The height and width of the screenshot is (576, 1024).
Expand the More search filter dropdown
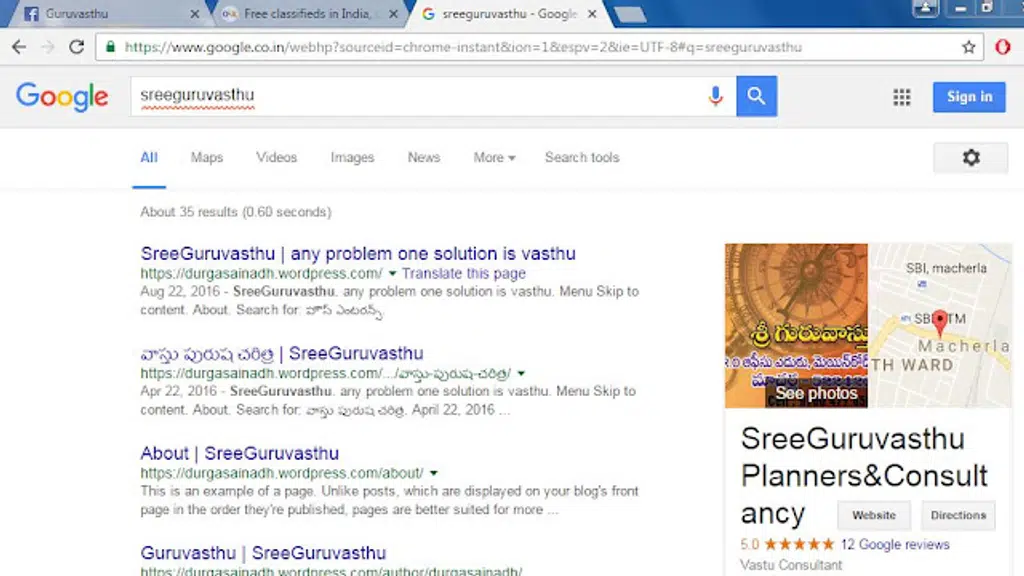(494, 157)
